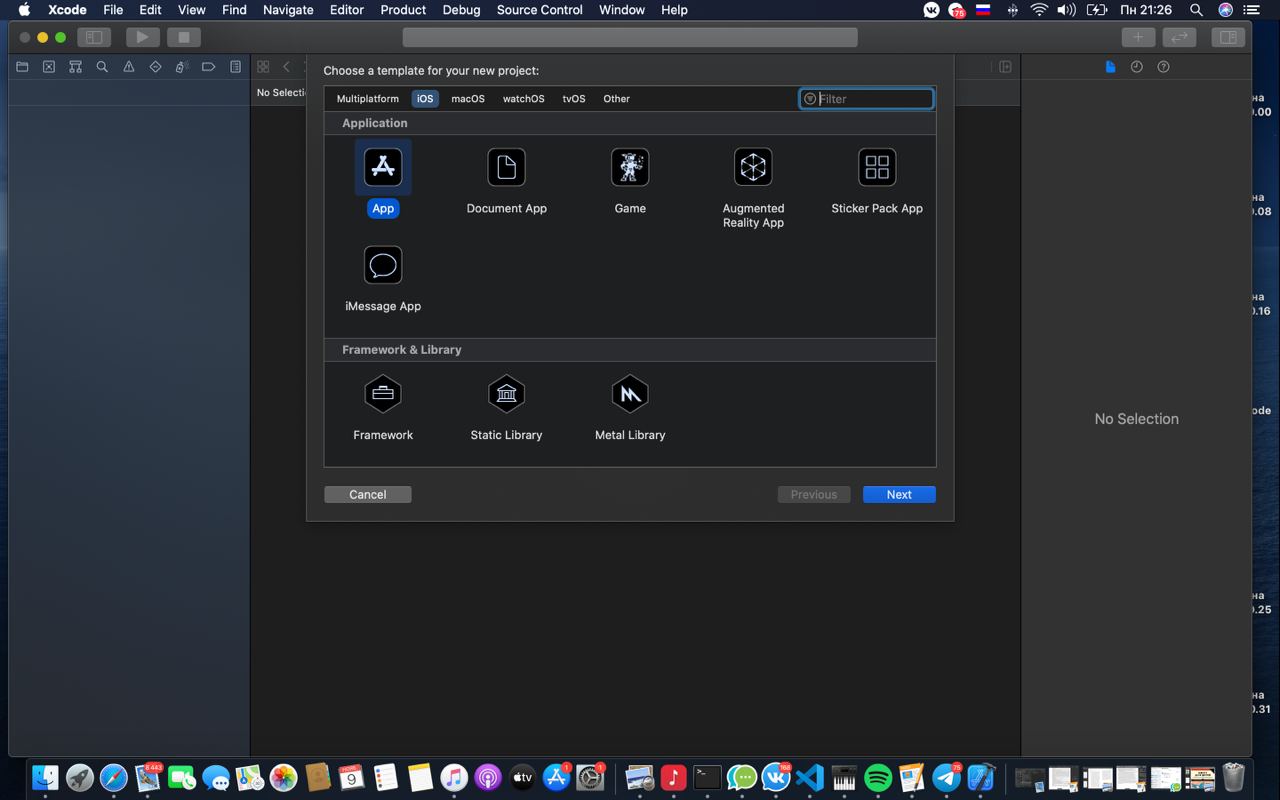Go back in editor history
1280x800 pixels.
click(286, 67)
